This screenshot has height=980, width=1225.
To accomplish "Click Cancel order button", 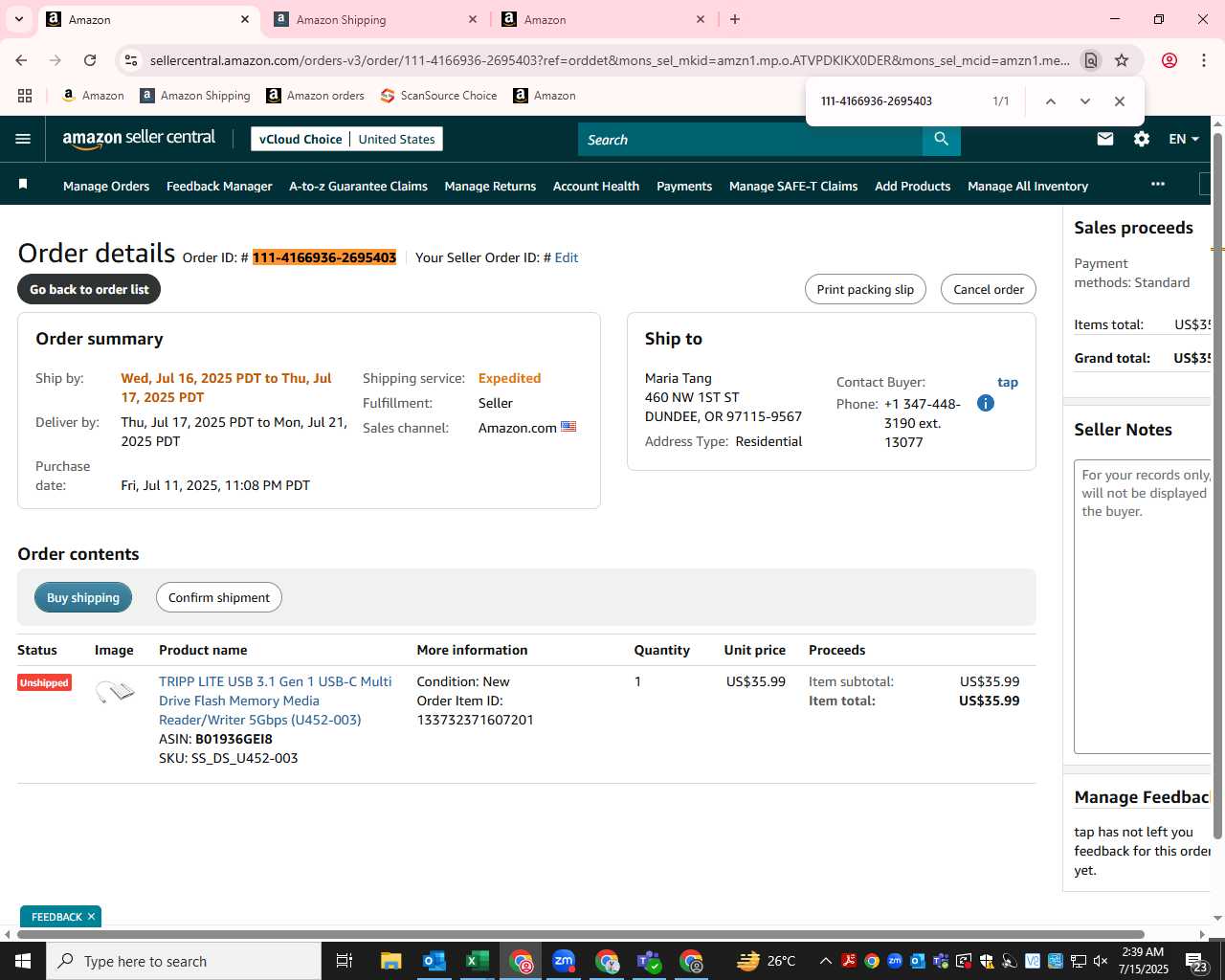I will click(989, 289).
